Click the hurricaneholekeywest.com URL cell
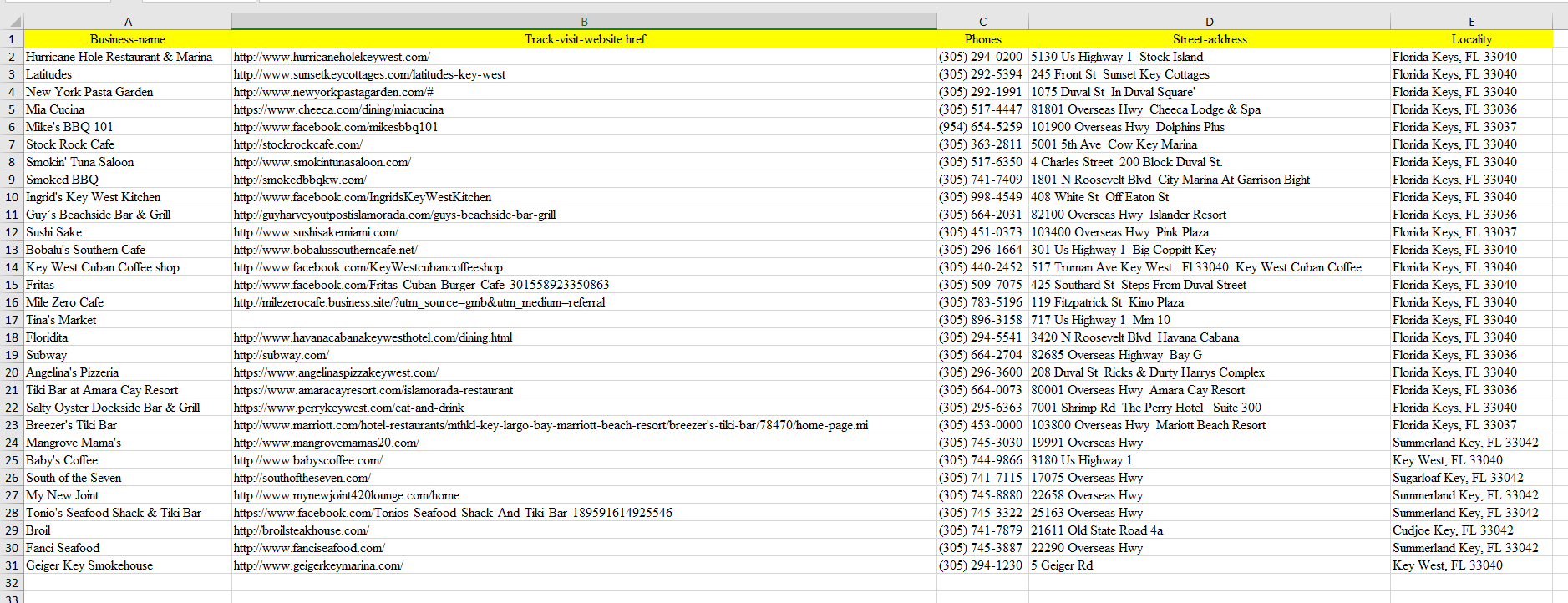Image resolution: width=1568 pixels, height=603 pixels. coord(584,57)
